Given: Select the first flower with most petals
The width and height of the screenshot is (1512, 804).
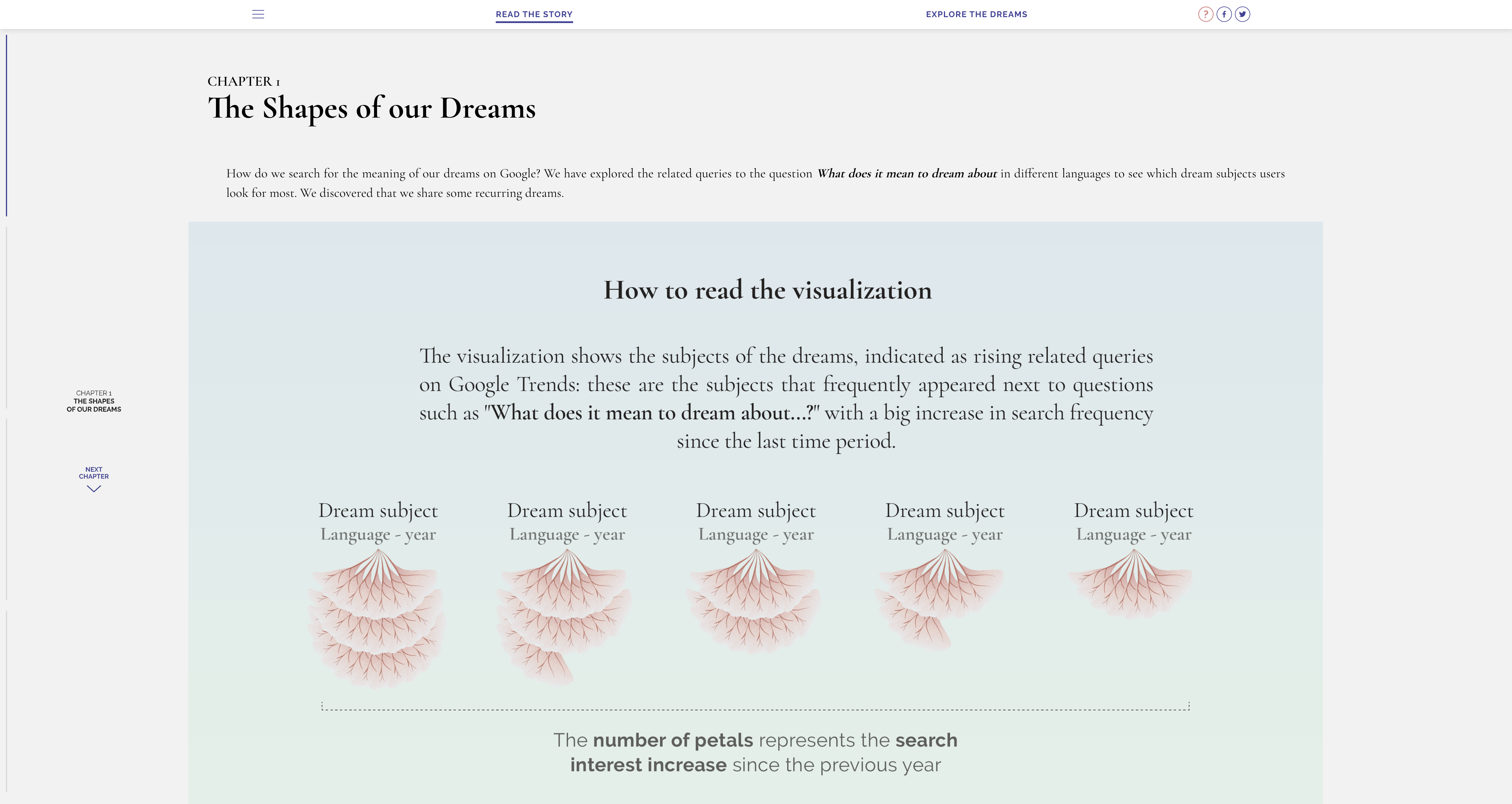Looking at the screenshot, I should (x=378, y=617).
